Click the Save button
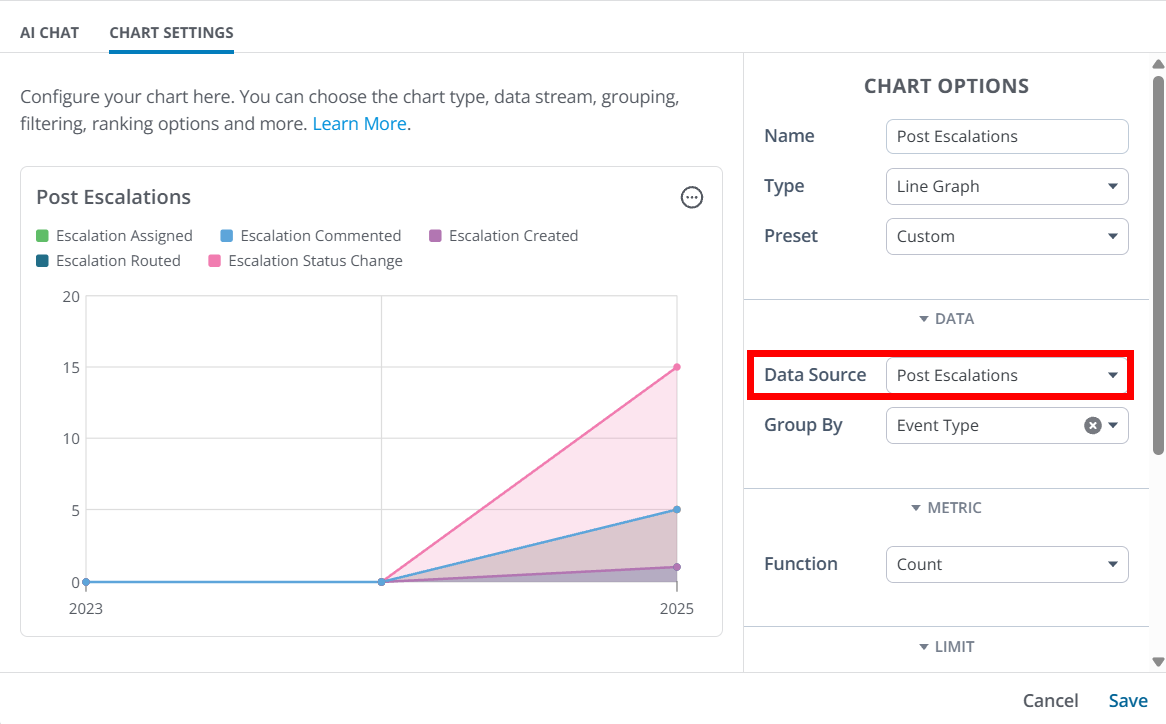Viewport: 1166px width, 724px height. [1128, 701]
